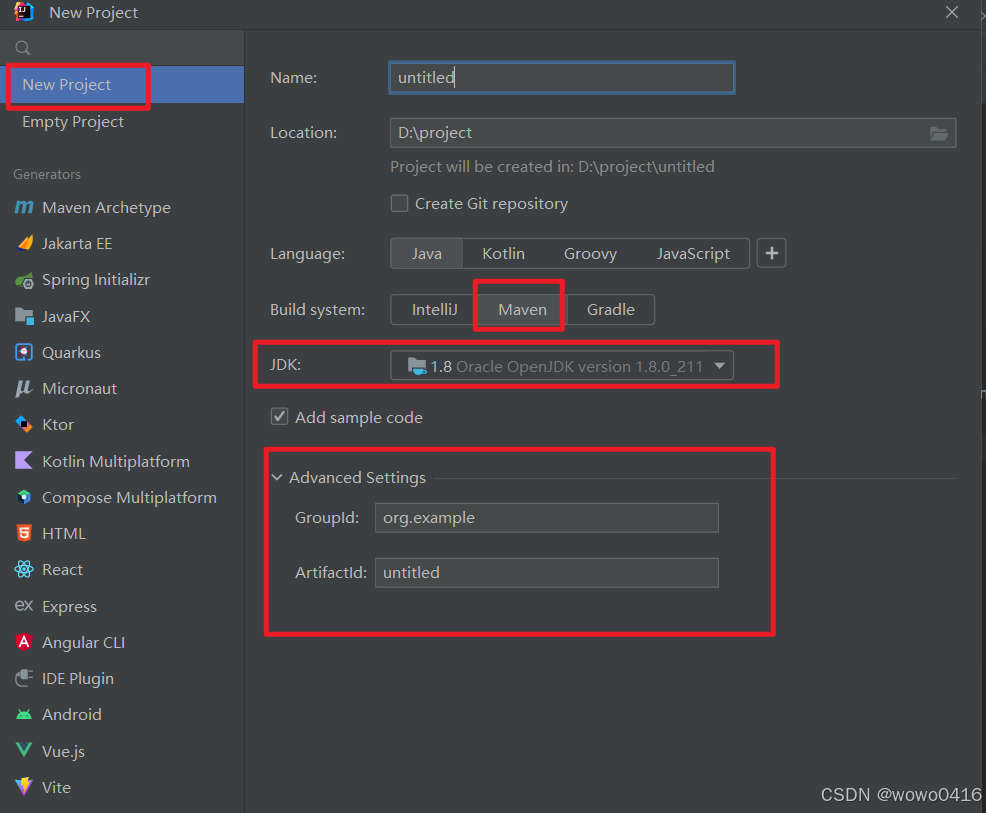The image size is (986, 813).
Task: Collapse the Advanced Settings section
Action: [x=277, y=477]
